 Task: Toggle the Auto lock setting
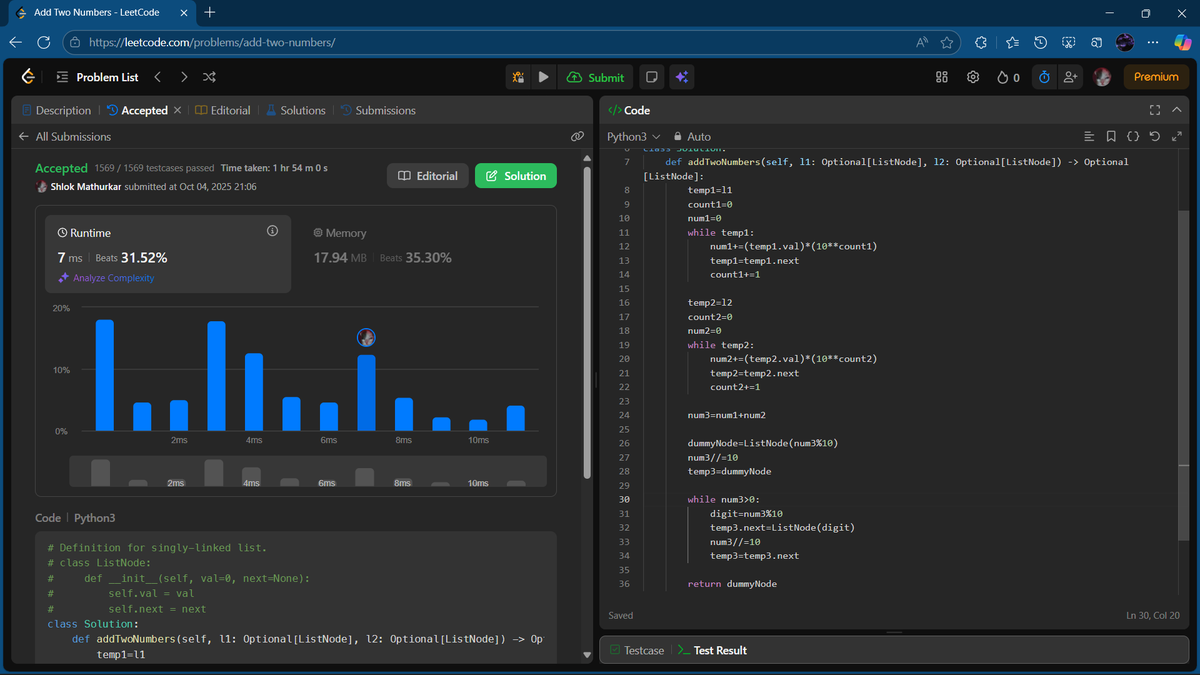click(692, 137)
